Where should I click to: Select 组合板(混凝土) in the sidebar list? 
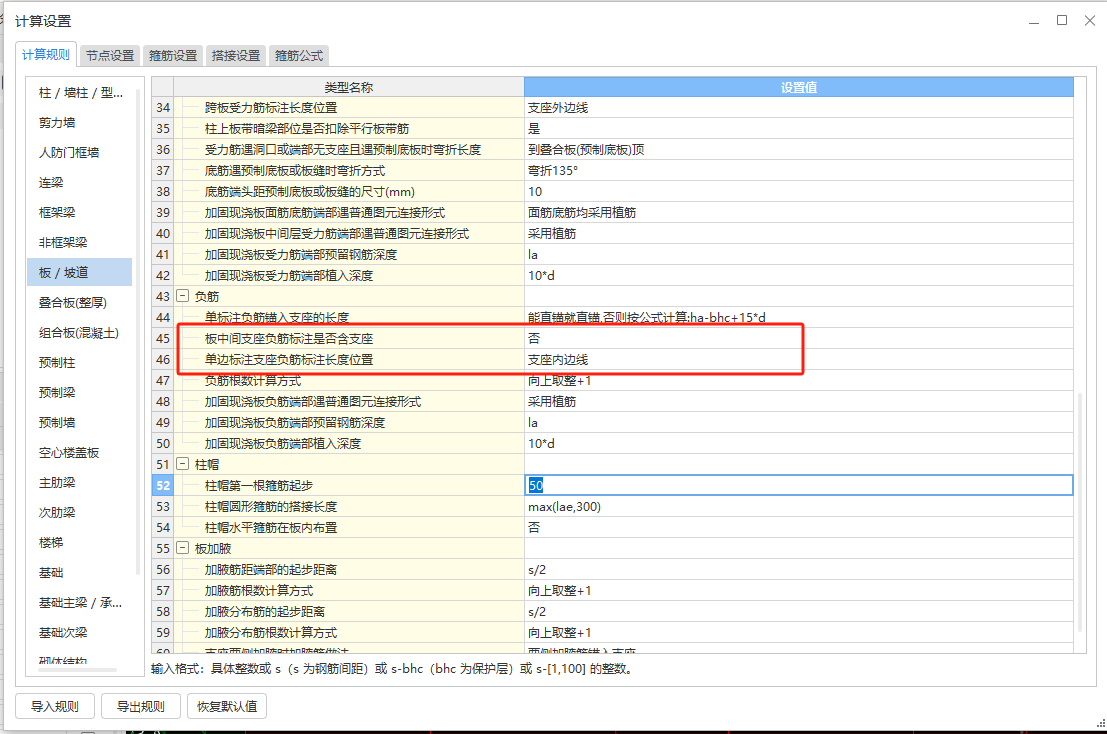(80, 332)
